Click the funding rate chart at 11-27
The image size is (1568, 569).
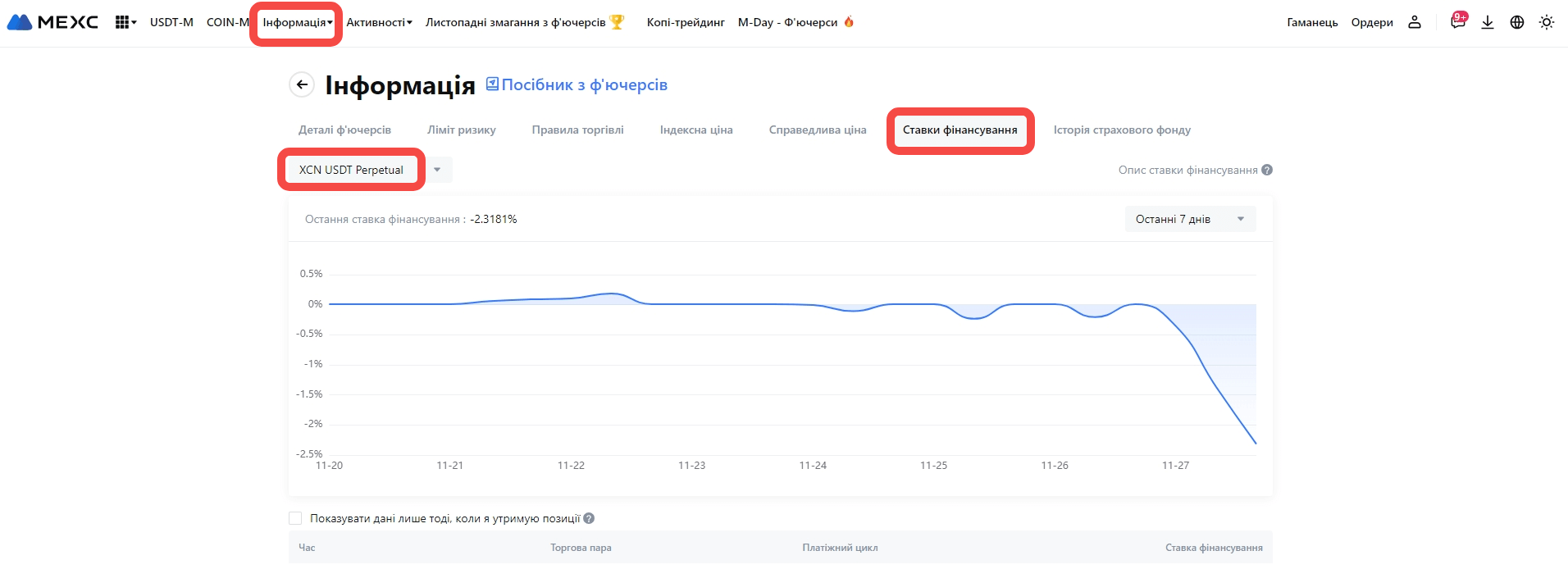click(1175, 328)
